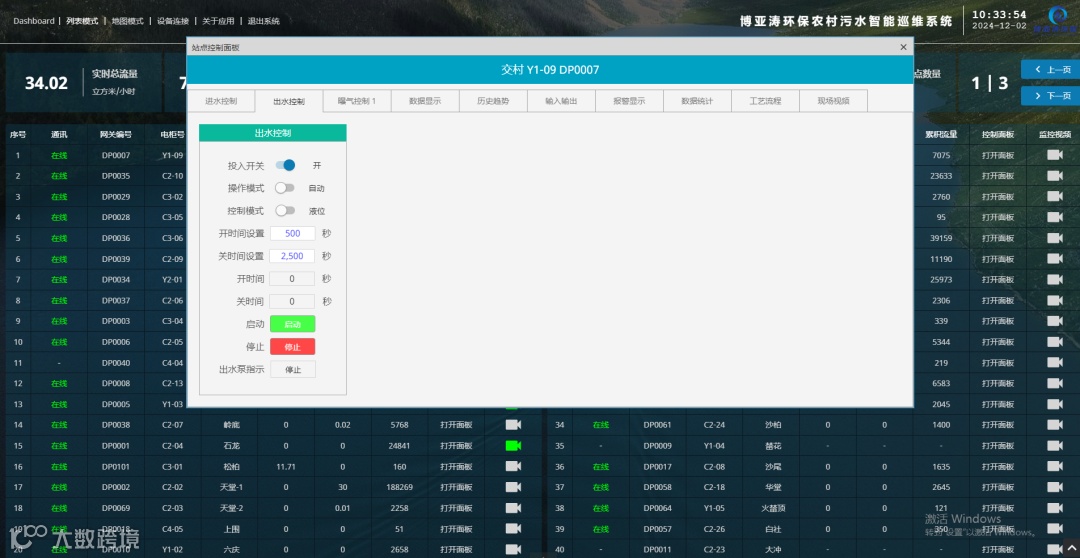Screen dimensions: 1080x558
Task: Open camera video for row with cumulative flow 2045
Action: click(1055, 404)
